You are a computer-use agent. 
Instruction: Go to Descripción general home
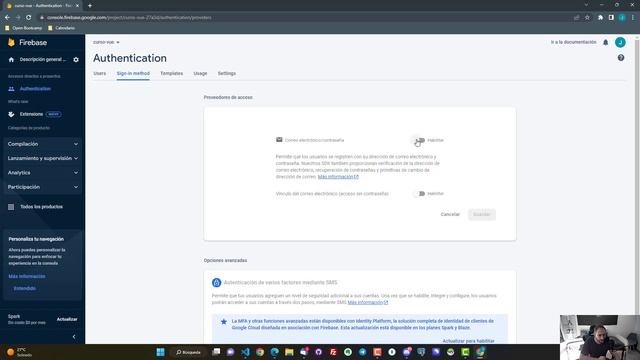pyautogui.click(x=38, y=60)
